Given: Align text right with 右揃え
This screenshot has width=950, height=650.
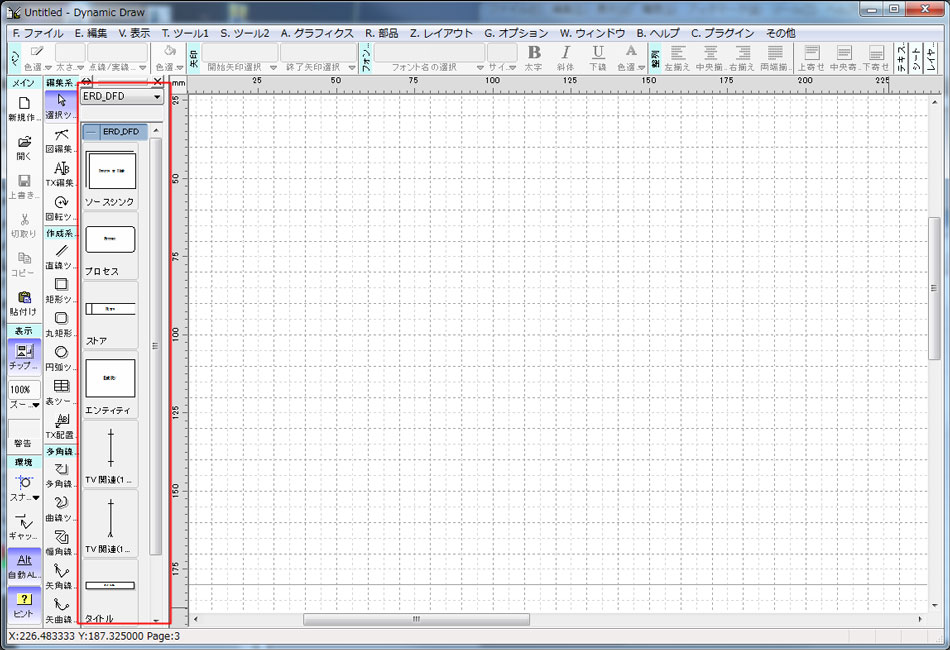Looking at the screenshot, I should pos(742,58).
